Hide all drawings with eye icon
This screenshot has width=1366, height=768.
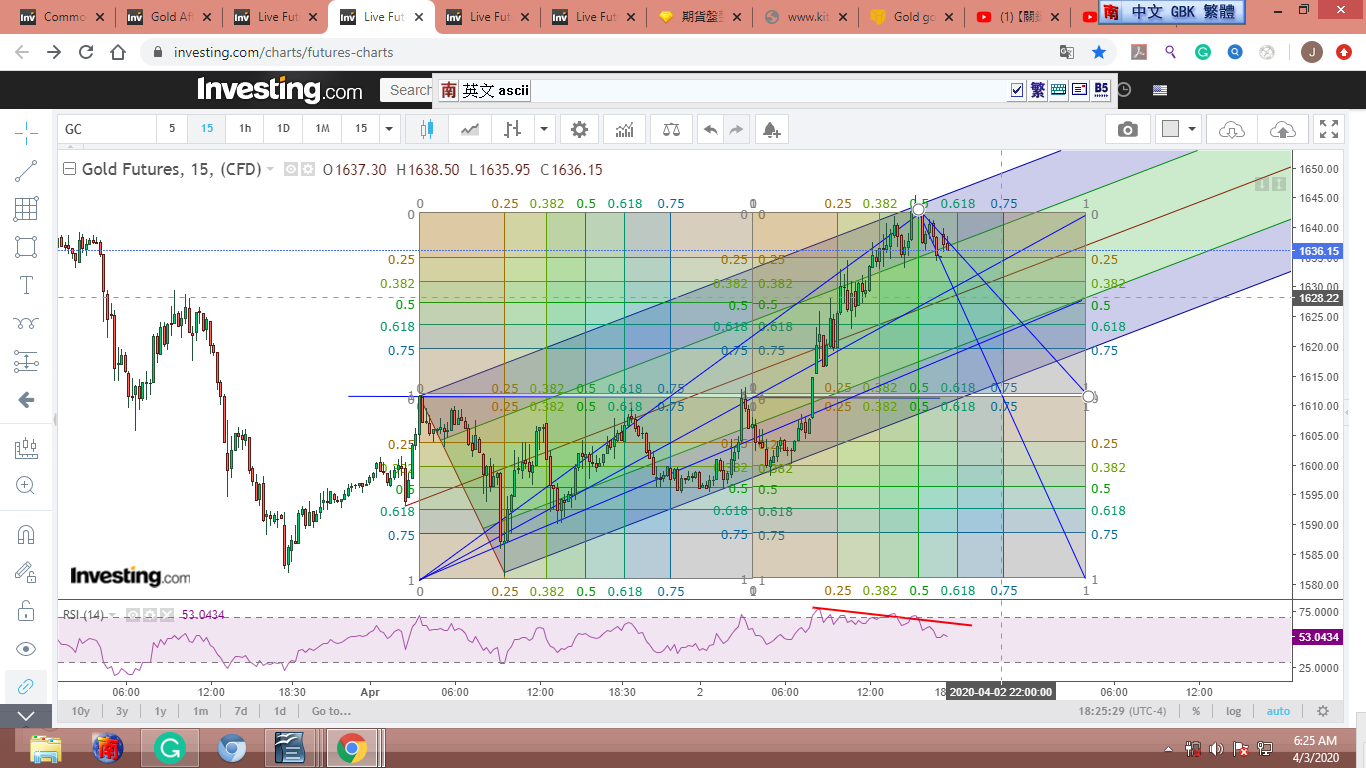(26, 649)
